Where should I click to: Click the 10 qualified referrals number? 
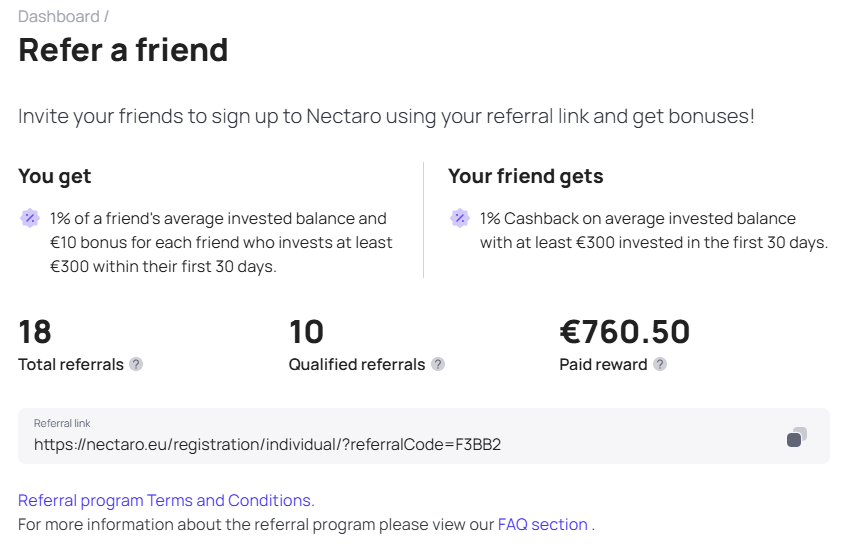pos(306,331)
